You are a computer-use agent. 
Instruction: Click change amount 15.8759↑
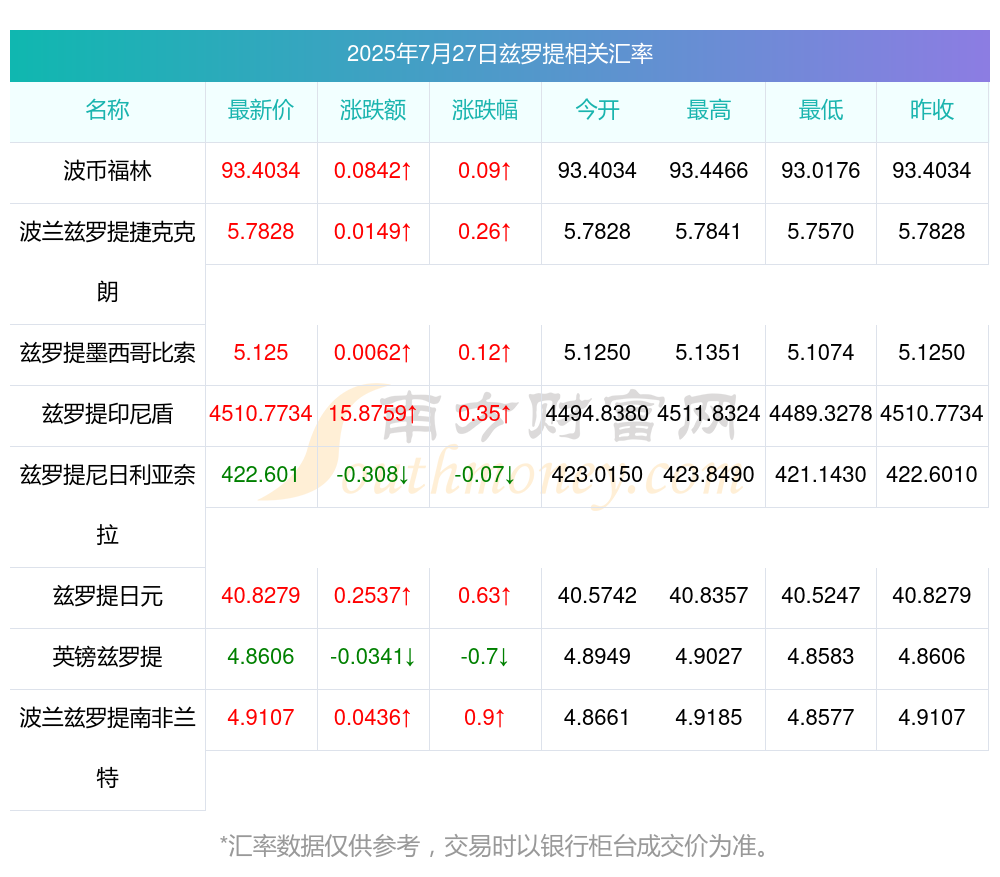point(372,414)
